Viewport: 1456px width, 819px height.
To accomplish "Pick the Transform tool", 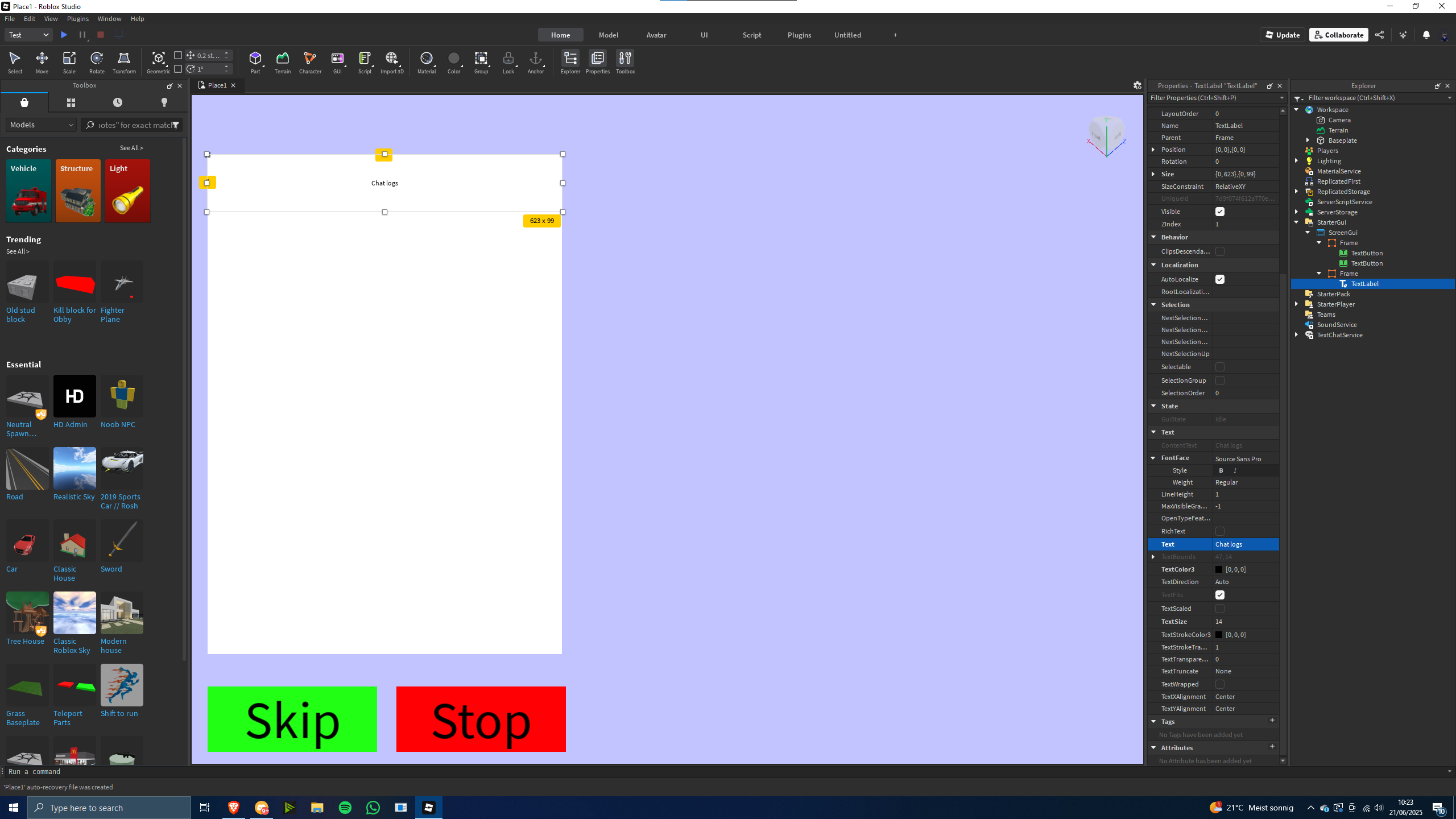I will (124, 62).
